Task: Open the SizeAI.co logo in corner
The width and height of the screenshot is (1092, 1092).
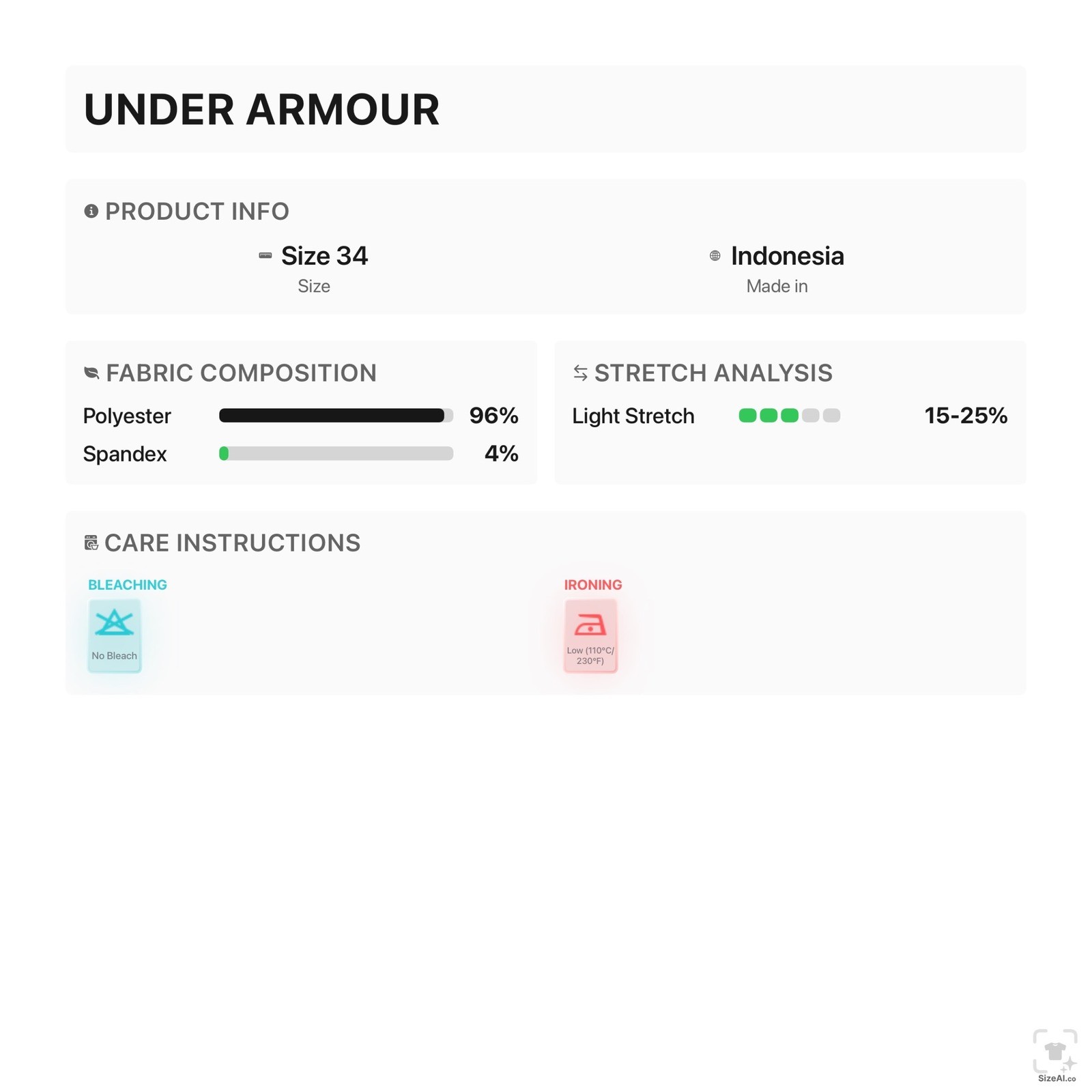Action: pos(1056,1056)
